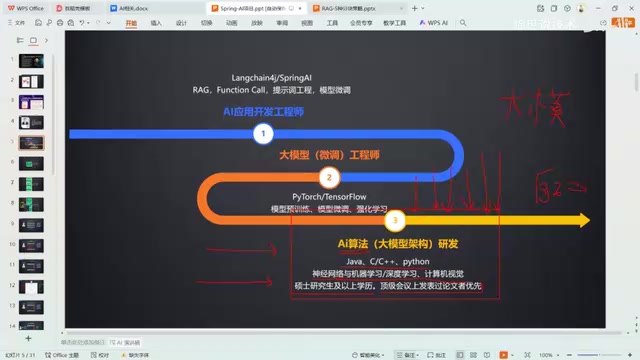Switch to normal view icon

click(460, 355)
